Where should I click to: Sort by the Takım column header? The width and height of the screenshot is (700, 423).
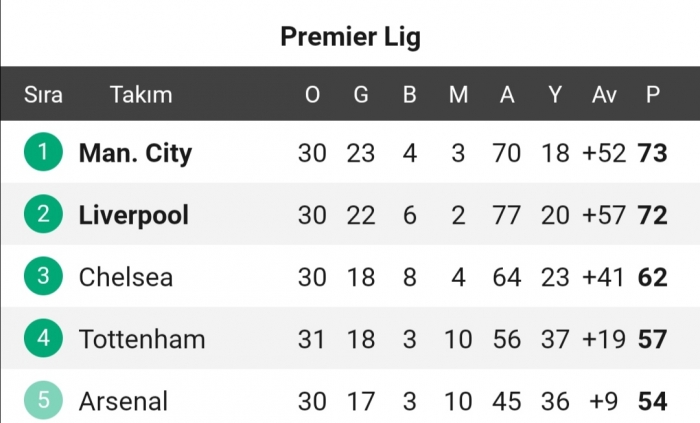point(141,95)
